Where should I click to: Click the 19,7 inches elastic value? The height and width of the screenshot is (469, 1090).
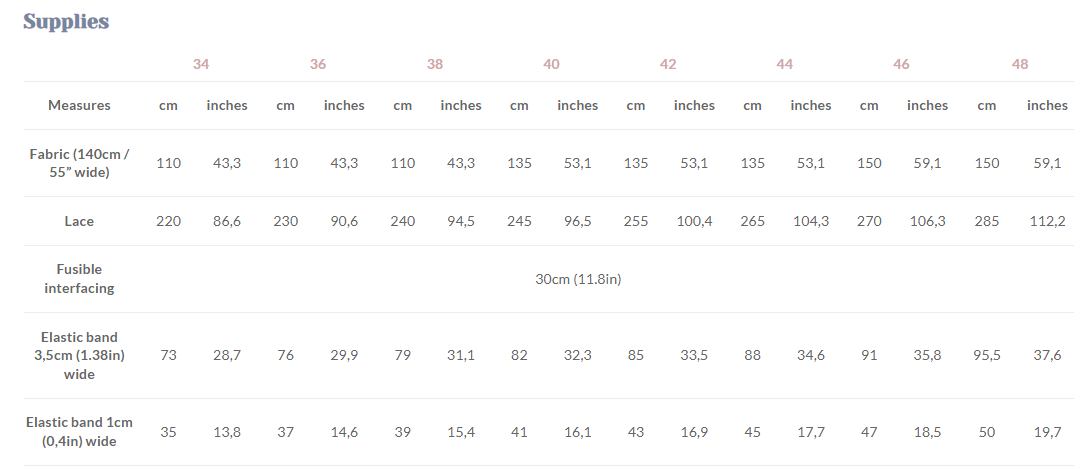pyautogui.click(x=1047, y=432)
